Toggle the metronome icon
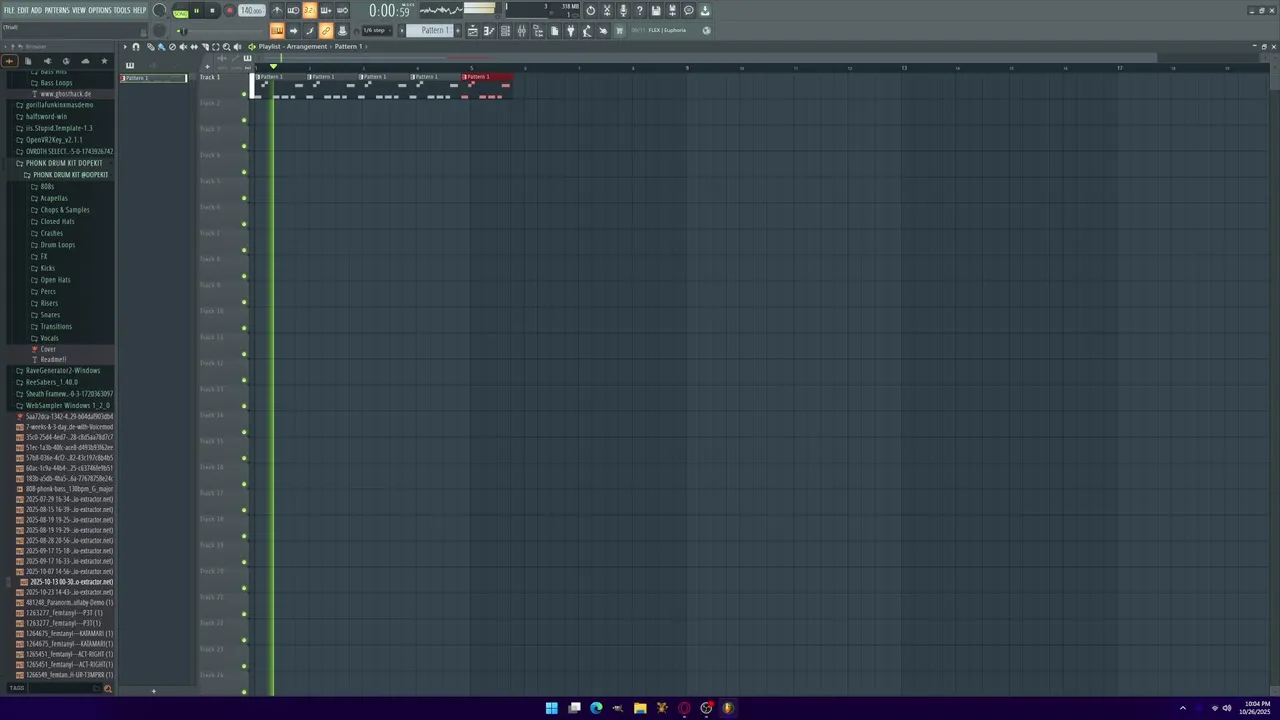The width and height of the screenshot is (1280, 720). point(277,10)
